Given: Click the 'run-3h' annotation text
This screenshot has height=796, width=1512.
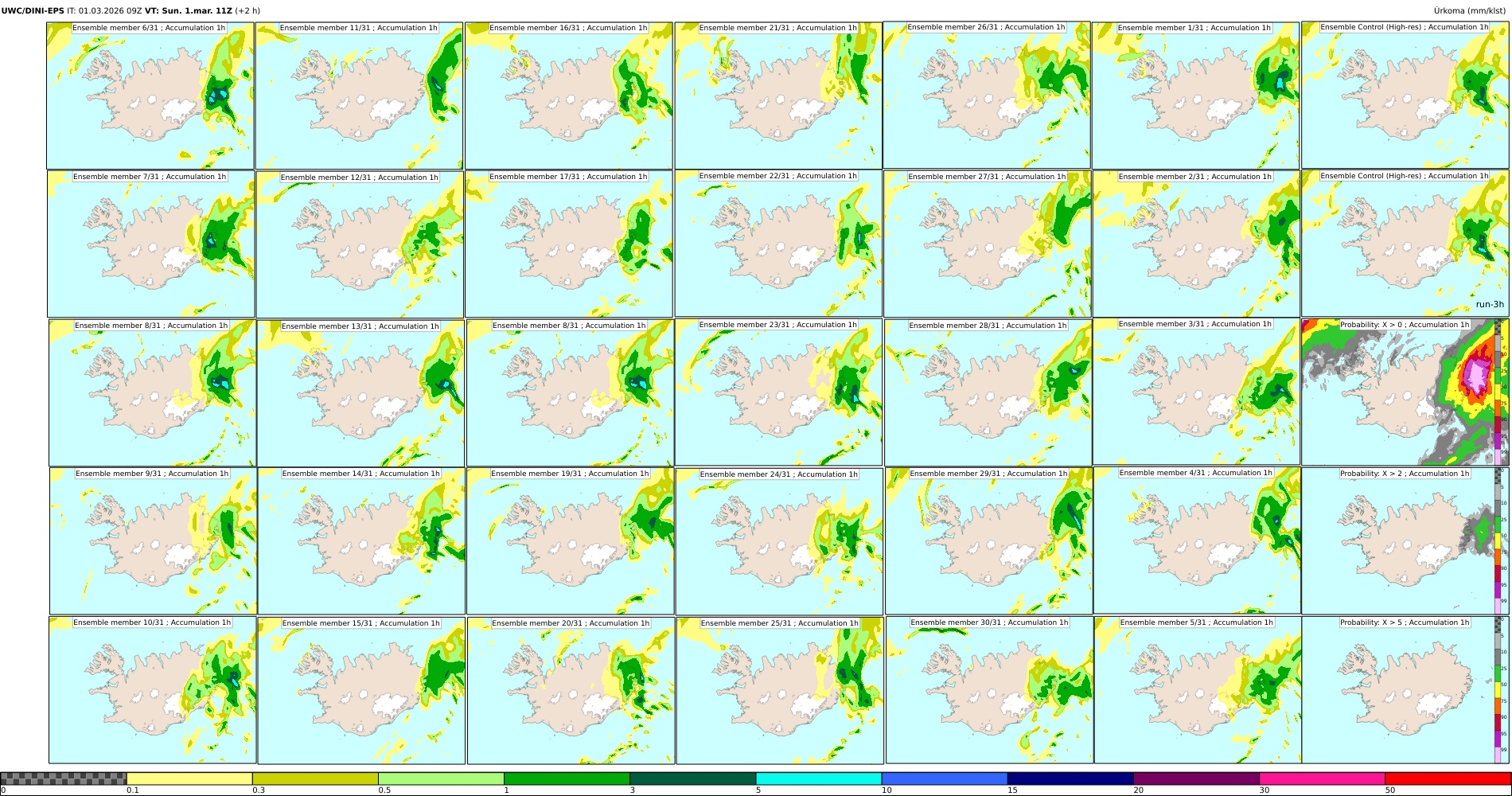Looking at the screenshot, I should (x=1490, y=305).
